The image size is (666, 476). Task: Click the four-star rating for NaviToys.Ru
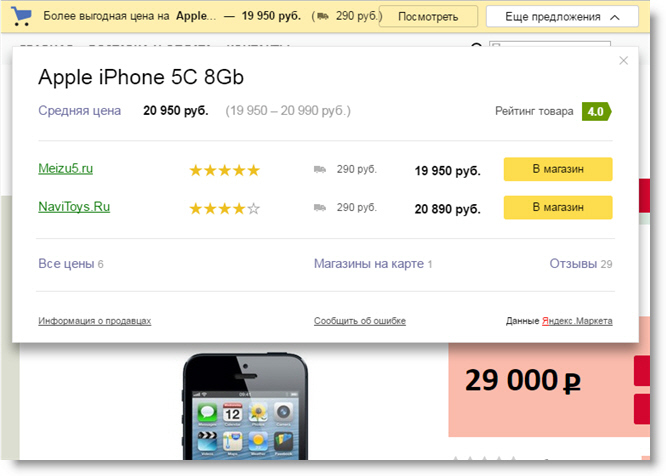click(224, 208)
